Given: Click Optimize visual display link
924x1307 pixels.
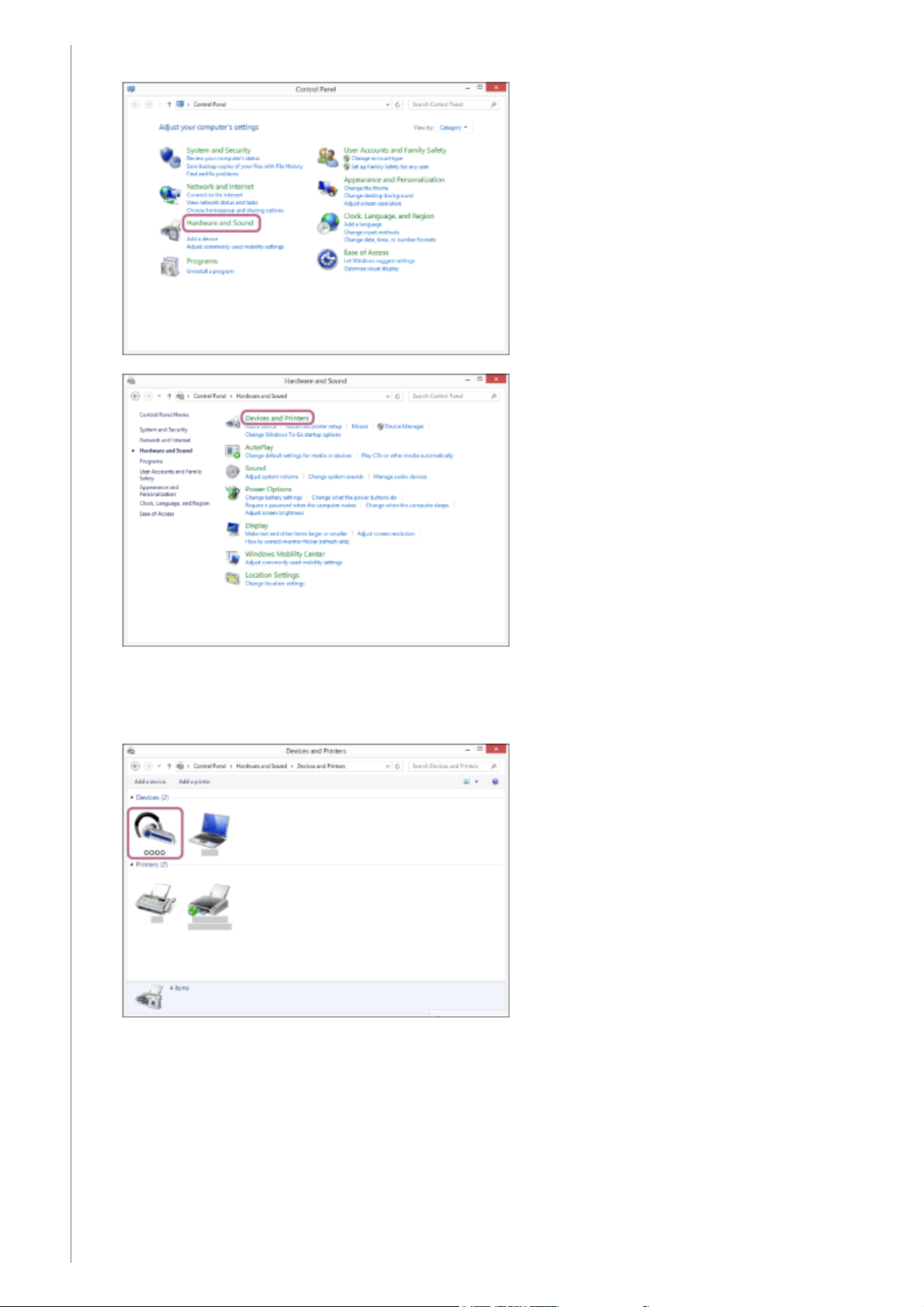Looking at the screenshot, I should pyautogui.click(x=372, y=269).
